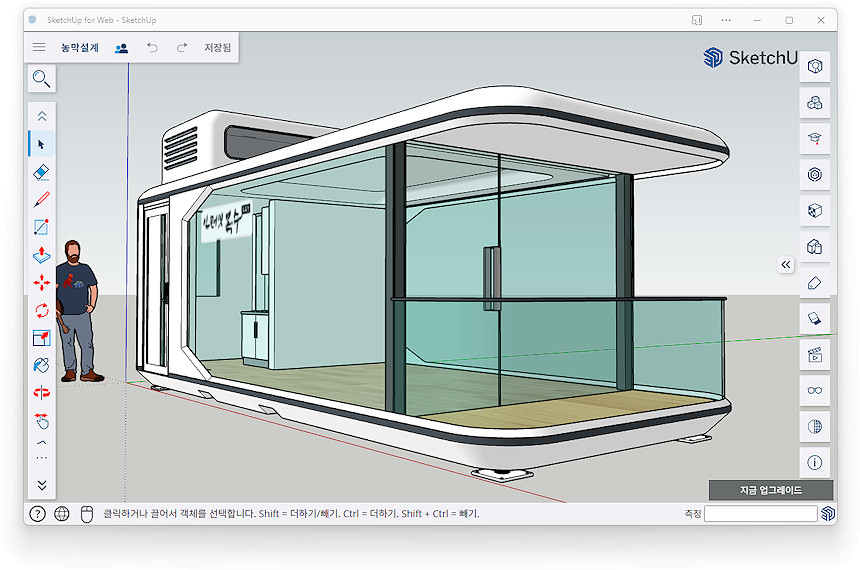This screenshot has width=860, height=570.
Task: Open the Shadows panel icon
Action: click(x=814, y=319)
